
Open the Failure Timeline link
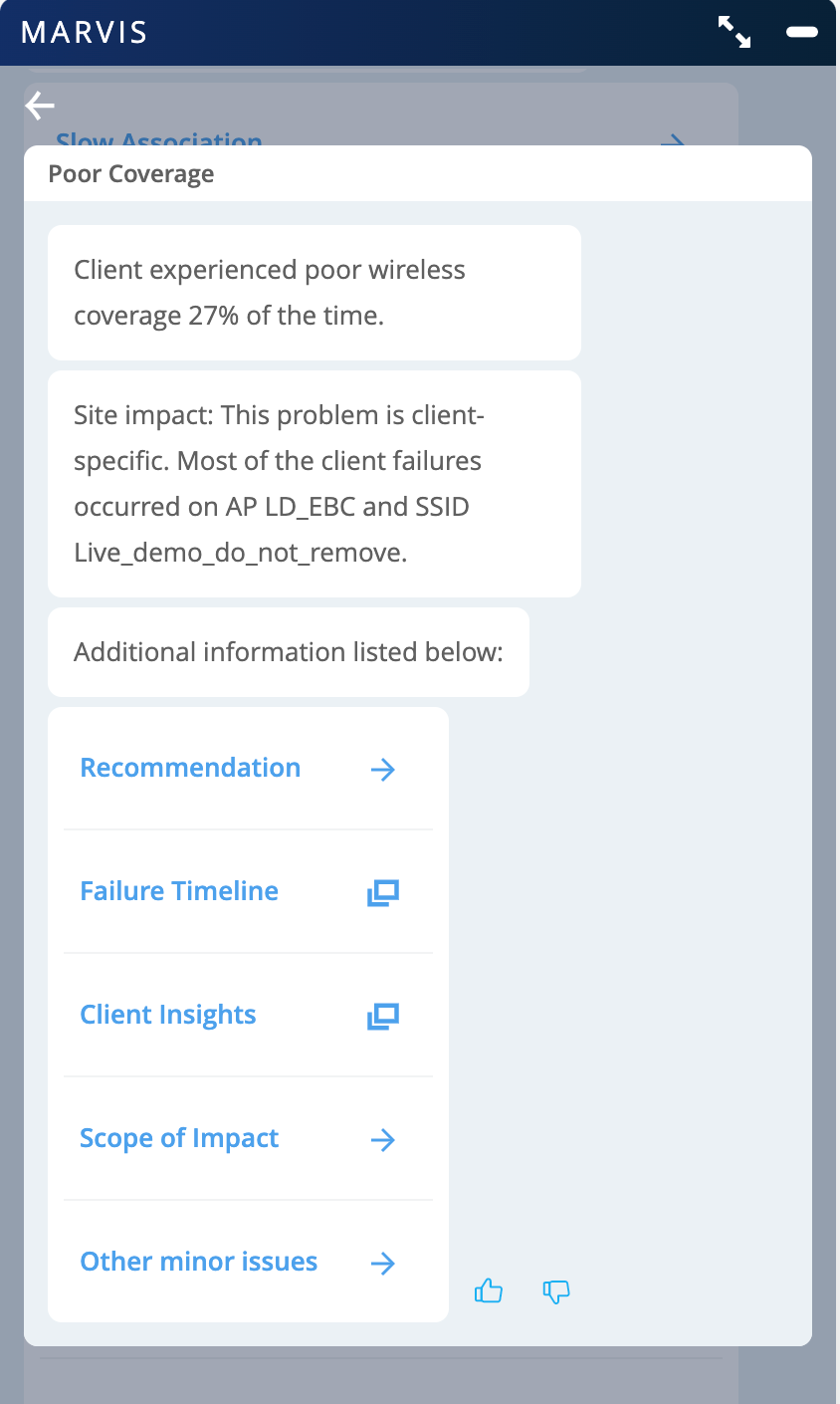[179, 891]
